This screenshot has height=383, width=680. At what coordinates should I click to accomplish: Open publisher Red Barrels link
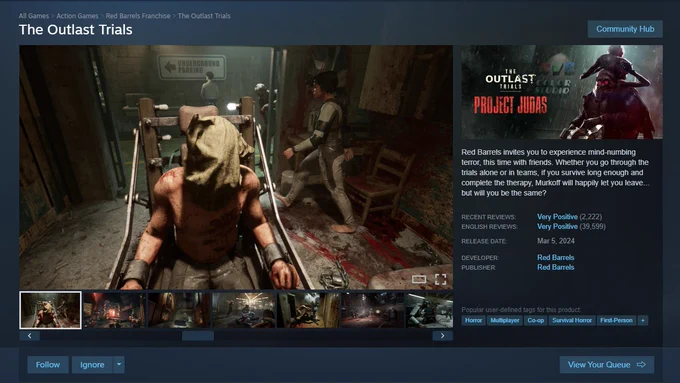click(x=556, y=267)
